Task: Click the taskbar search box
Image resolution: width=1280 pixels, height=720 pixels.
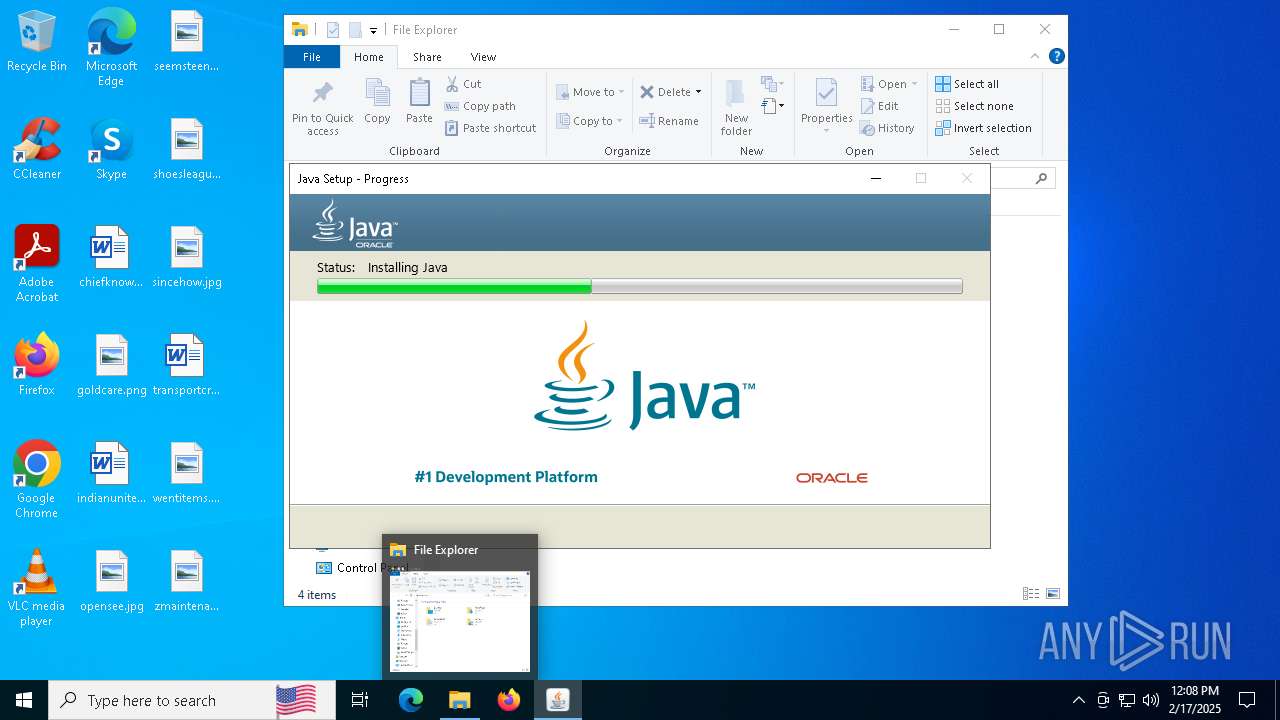Action: pyautogui.click(x=192, y=700)
